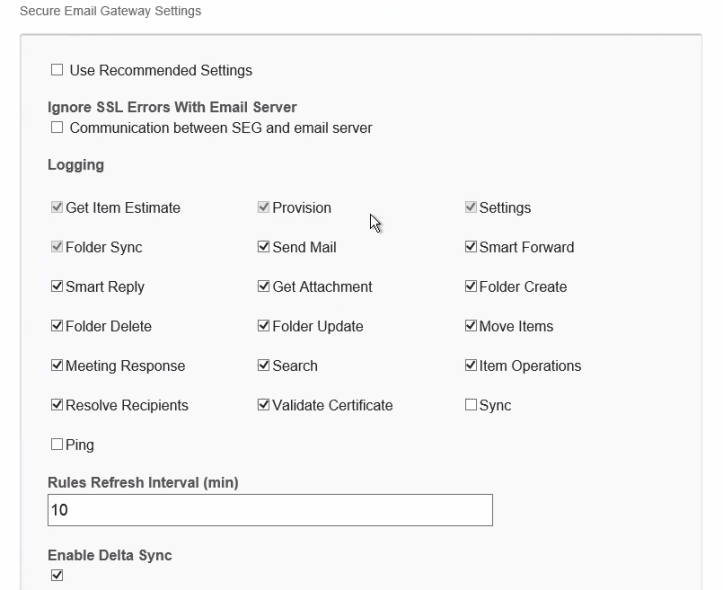Click the greyed Get Item Estimate checkbox
This screenshot has width=723, height=590.
tap(56, 208)
